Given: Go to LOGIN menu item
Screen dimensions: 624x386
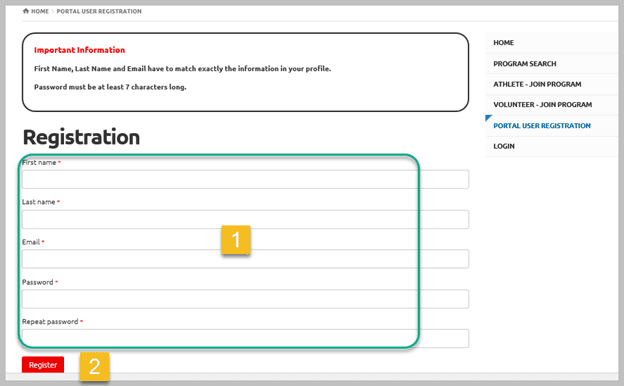Looking at the screenshot, I should (x=504, y=146).
